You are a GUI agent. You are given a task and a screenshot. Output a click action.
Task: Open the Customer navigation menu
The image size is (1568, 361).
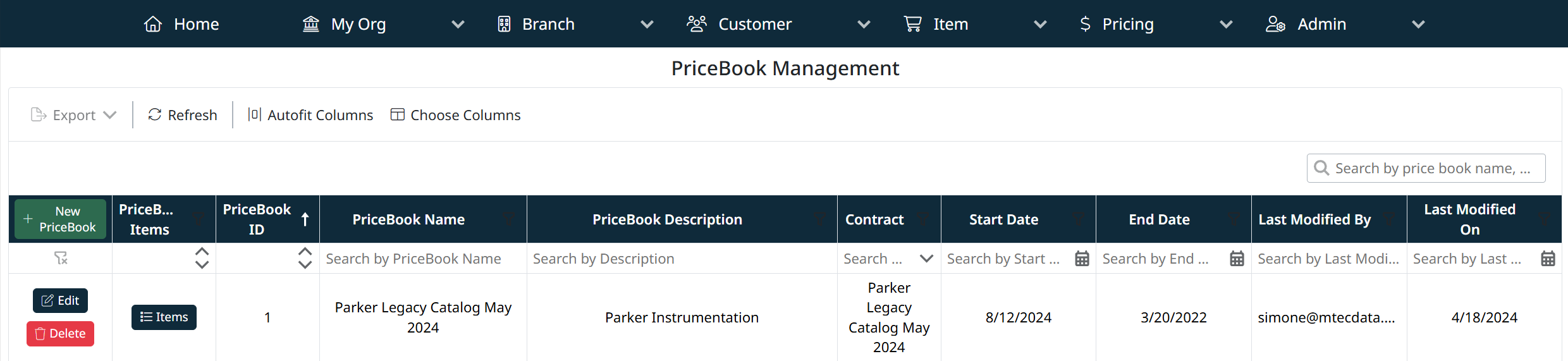tap(754, 24)
